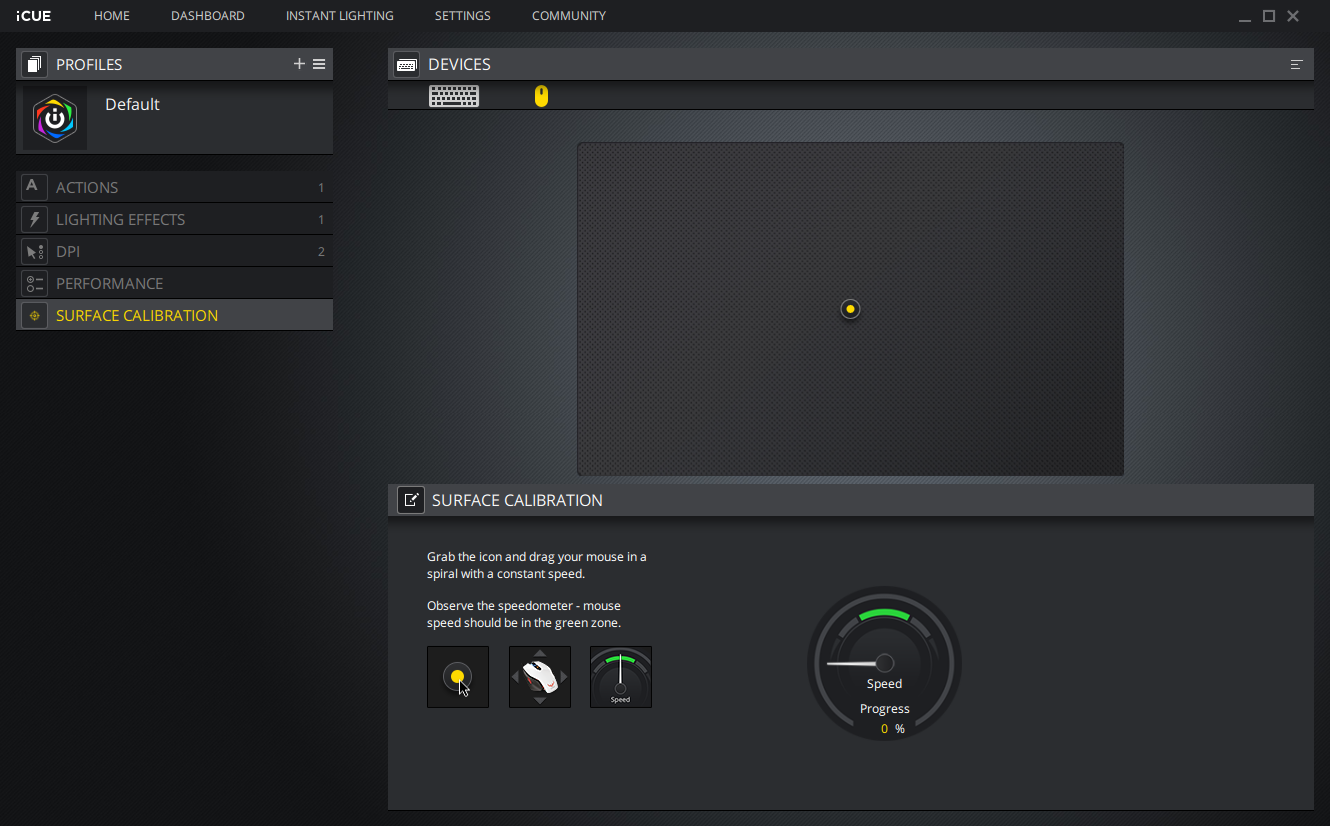Select Surface Calibration in the sidebar

click(136, 315)
